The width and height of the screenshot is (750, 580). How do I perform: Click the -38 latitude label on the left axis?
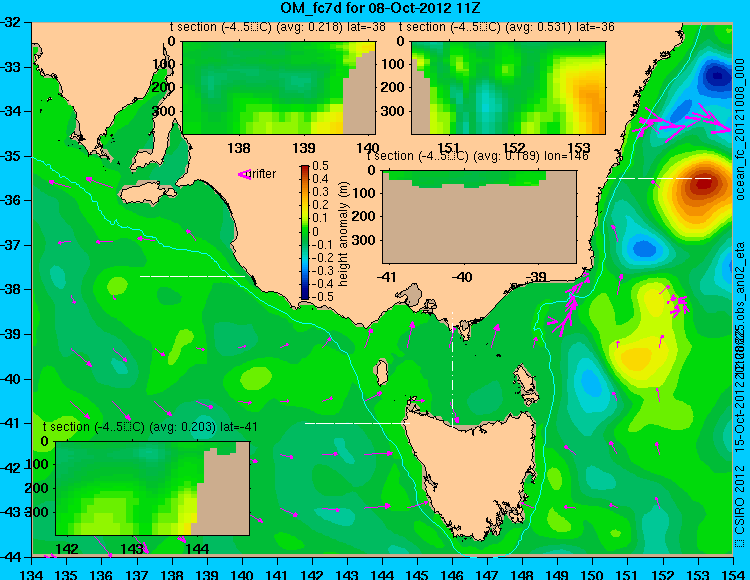coord(11,289)
